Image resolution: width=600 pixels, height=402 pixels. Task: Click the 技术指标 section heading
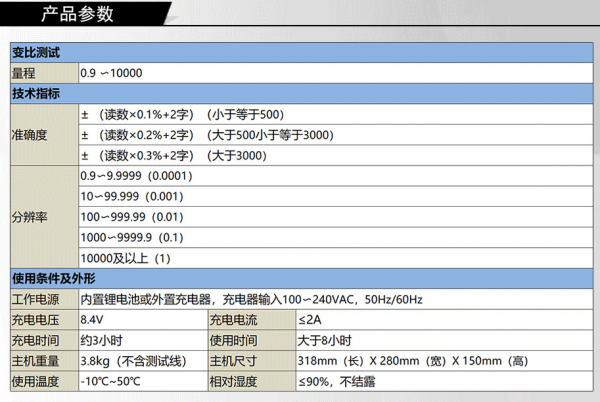click(x=36, y=93)
